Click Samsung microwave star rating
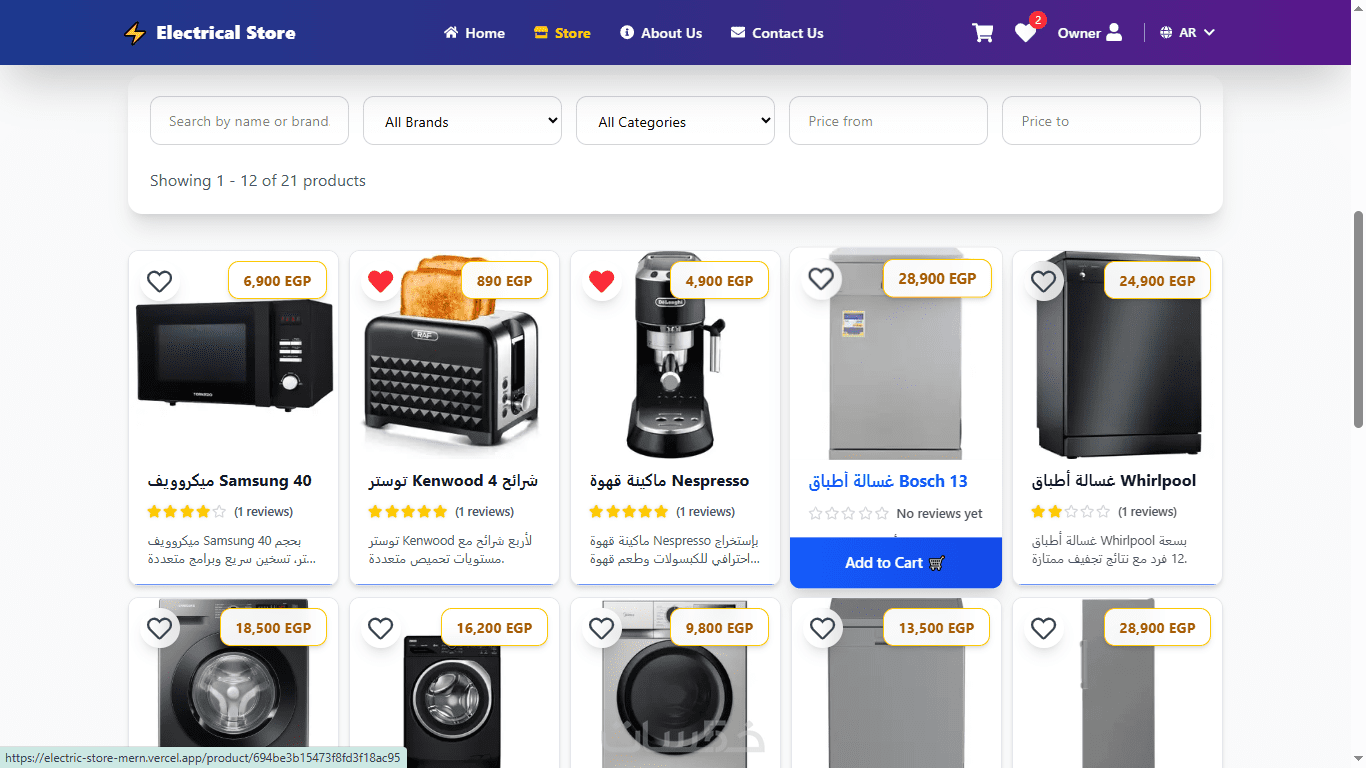Image resolution: width=1366 pixels, height=768 pixels. coord(187,512)
